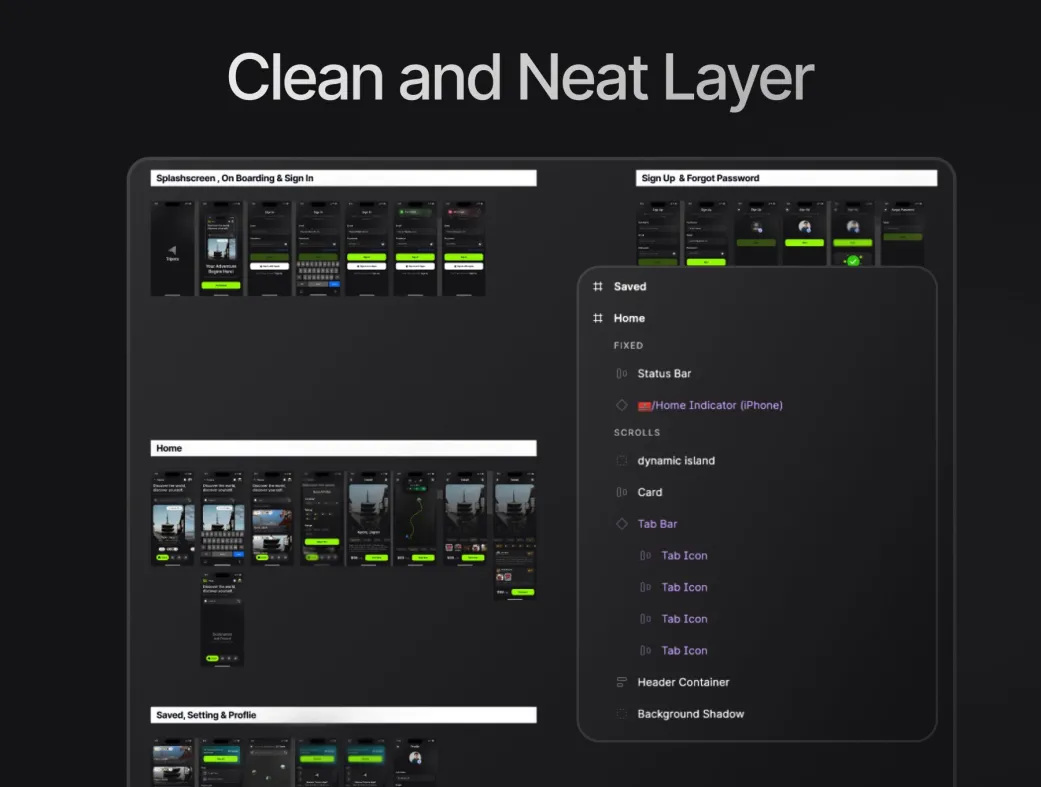The width and height of the screenshot is (1041, 787).
Task: Open the Sign Up thumbnail with the green checkmark
Action: (853, 234)
